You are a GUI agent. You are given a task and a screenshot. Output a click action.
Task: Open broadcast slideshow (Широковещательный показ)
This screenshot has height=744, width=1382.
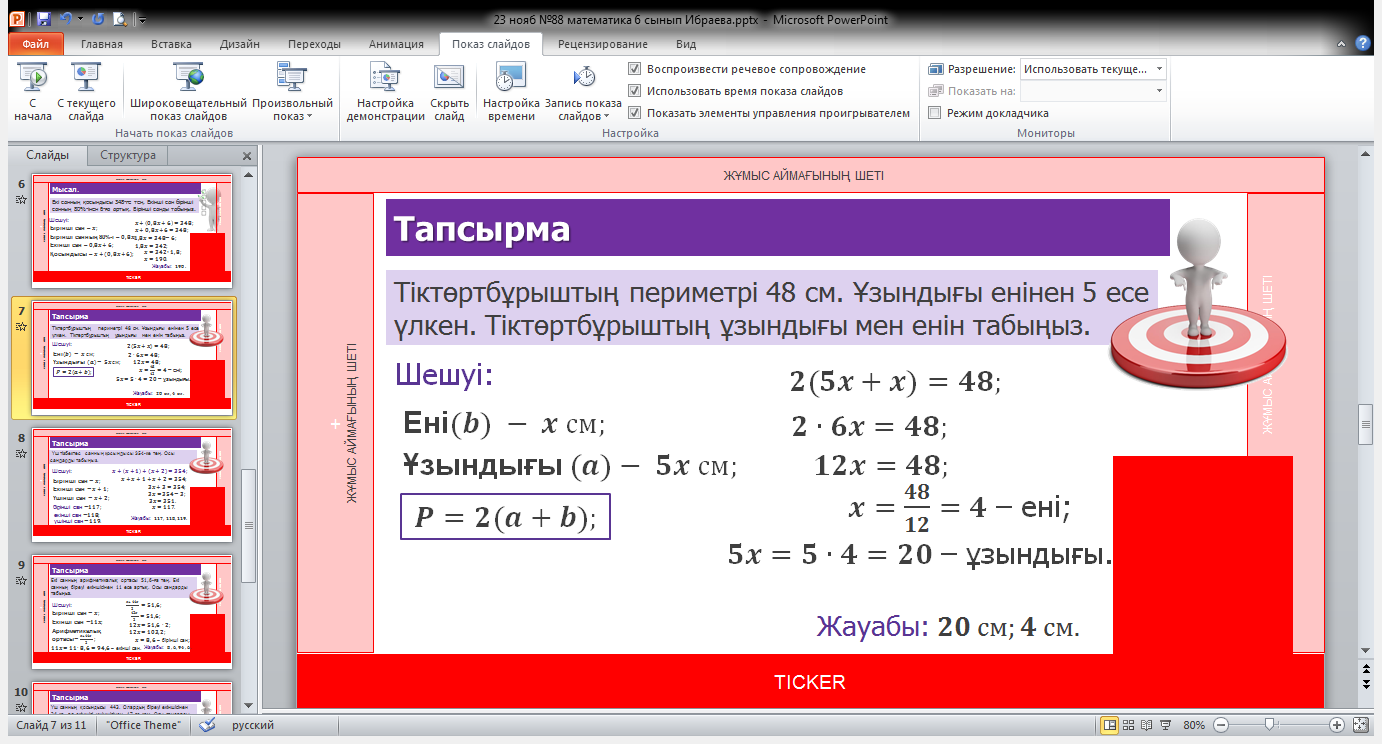(188, 91)
